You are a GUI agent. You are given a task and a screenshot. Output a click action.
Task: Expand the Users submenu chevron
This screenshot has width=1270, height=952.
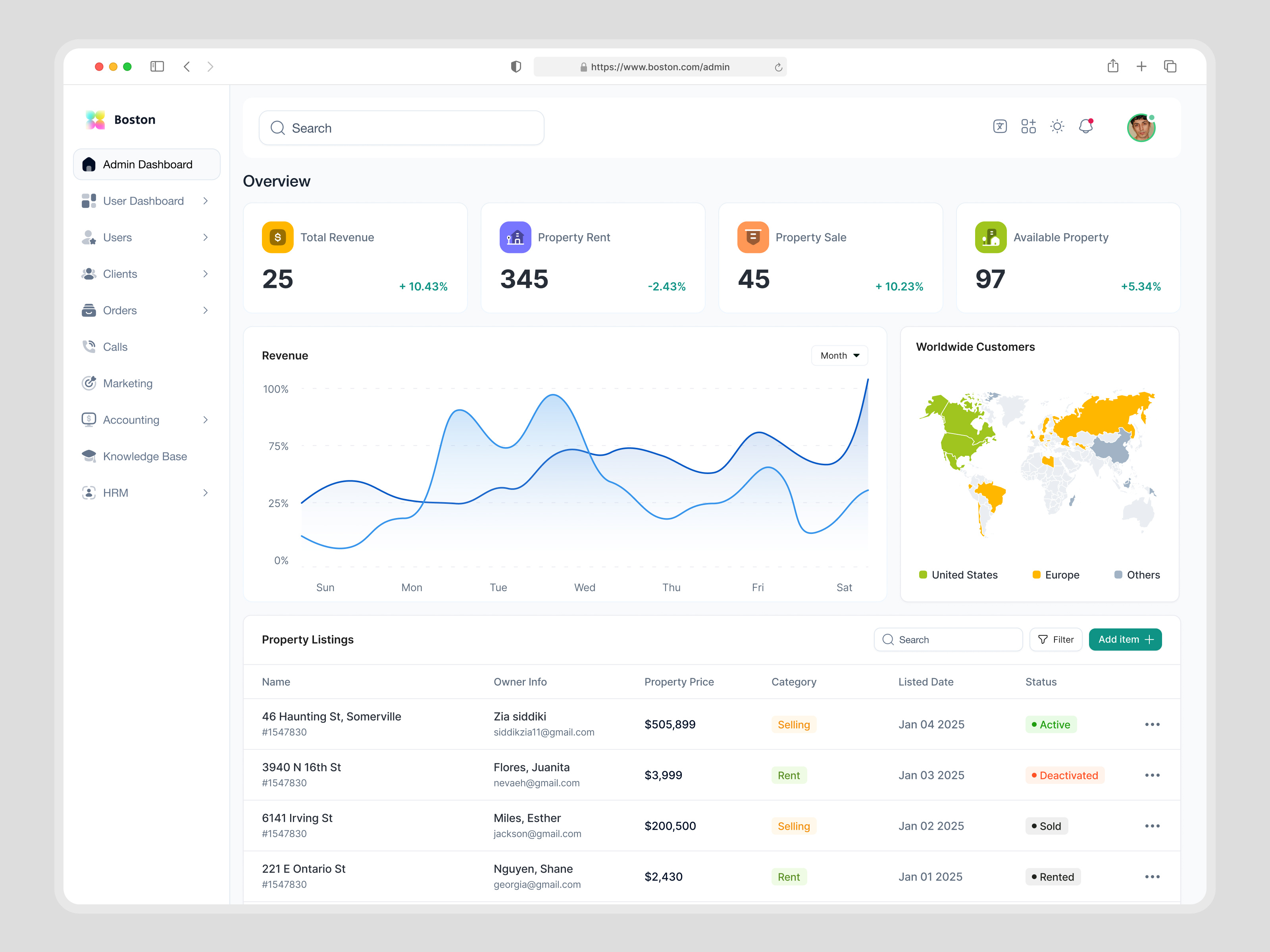point(206,237)
